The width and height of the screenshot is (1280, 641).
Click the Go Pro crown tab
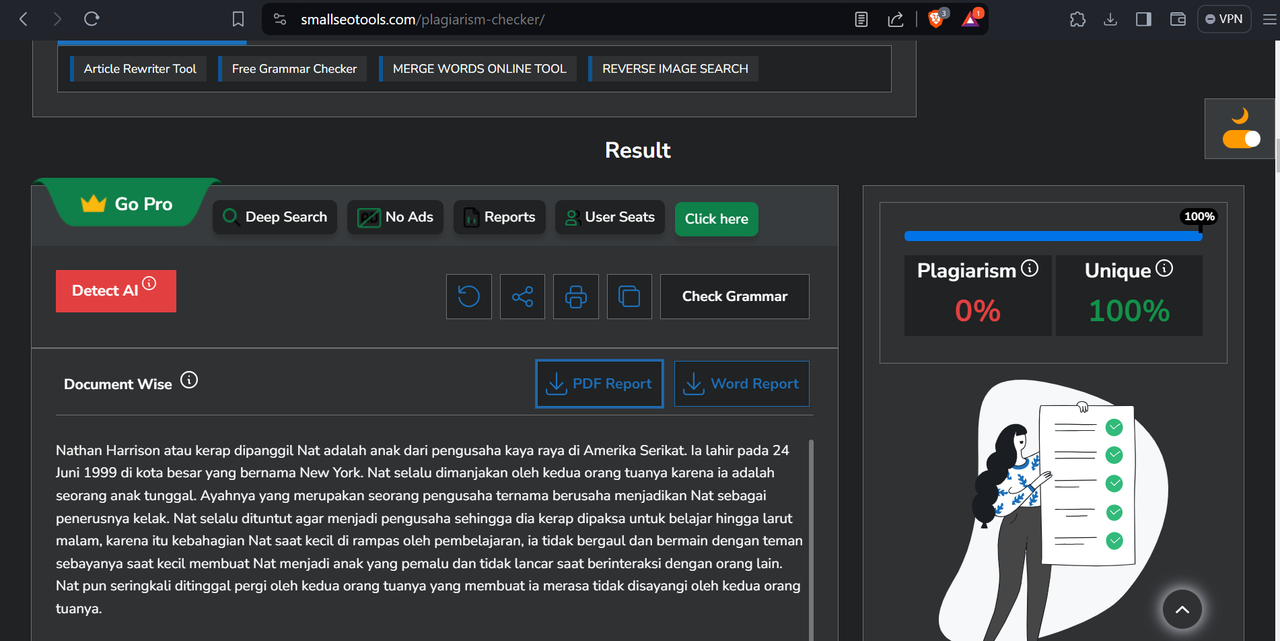[128, 203]
